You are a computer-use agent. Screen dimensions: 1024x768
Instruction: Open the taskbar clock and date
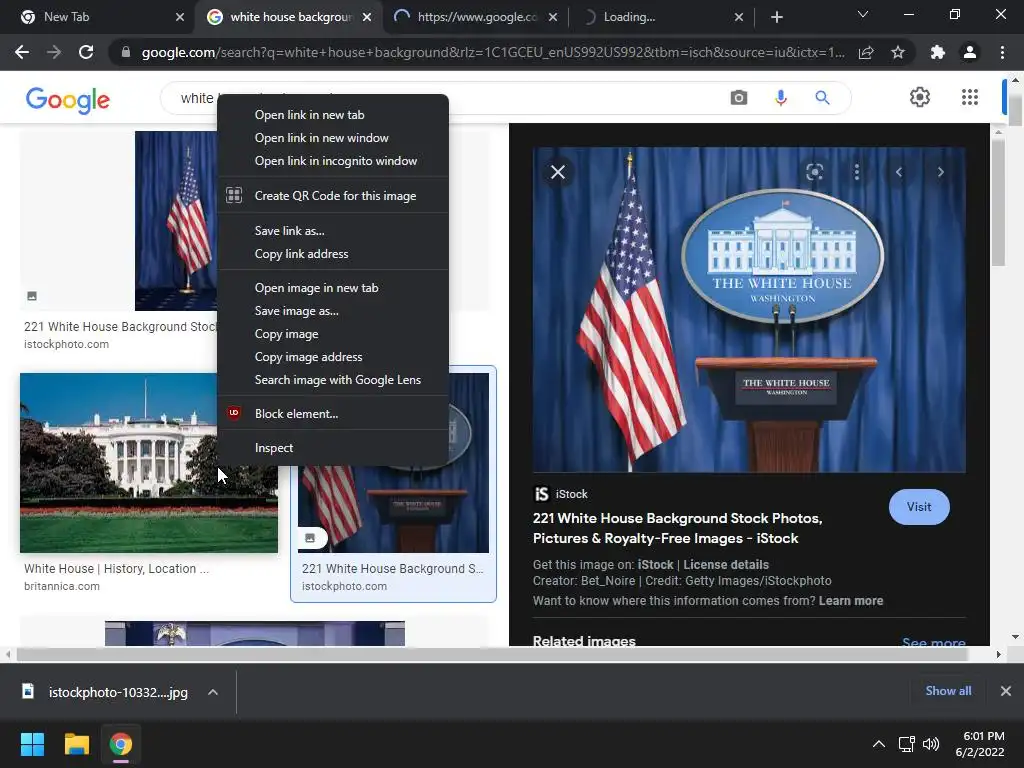[980, 744]
